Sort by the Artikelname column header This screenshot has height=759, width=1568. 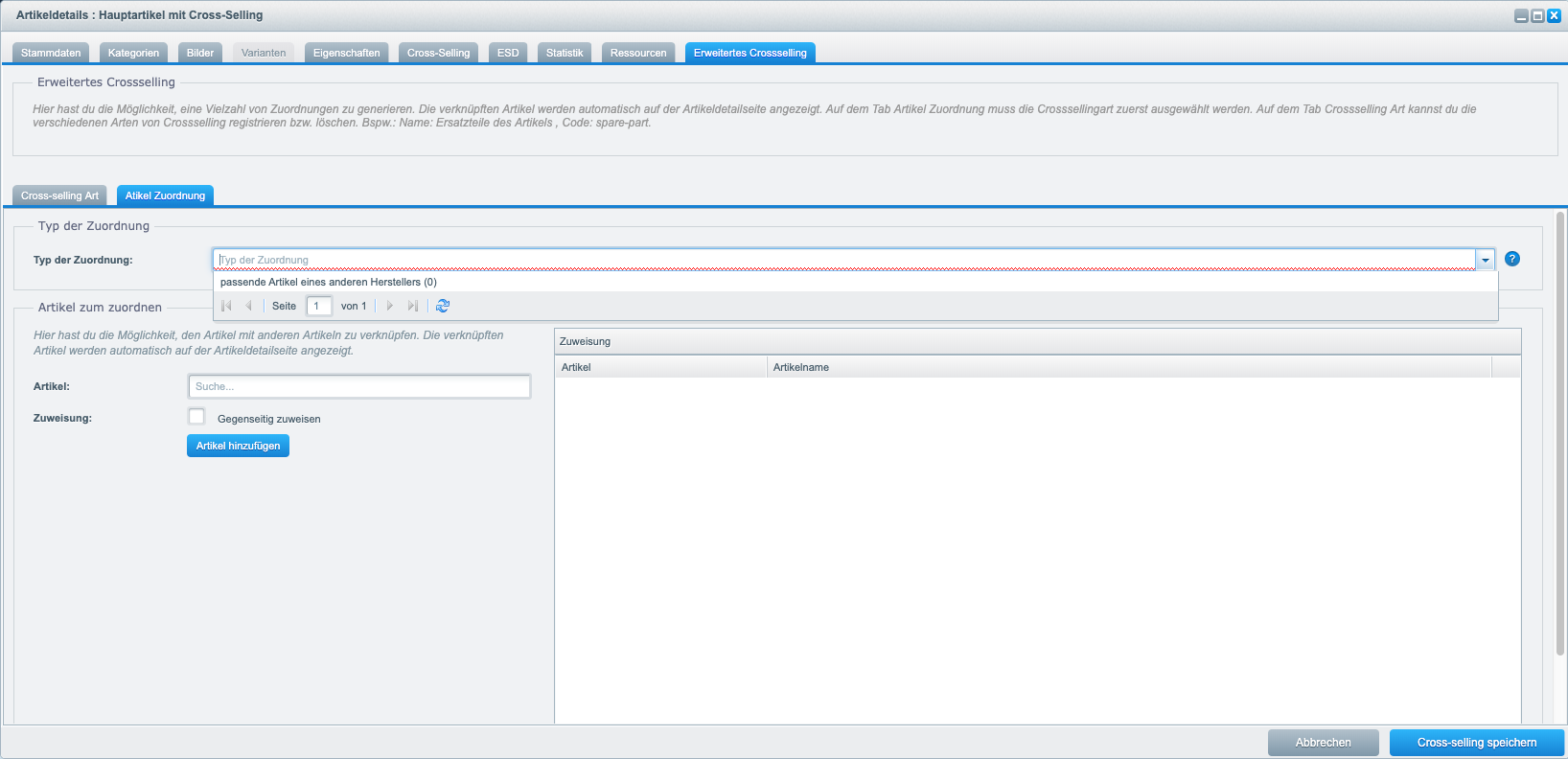pos(1130,367)
